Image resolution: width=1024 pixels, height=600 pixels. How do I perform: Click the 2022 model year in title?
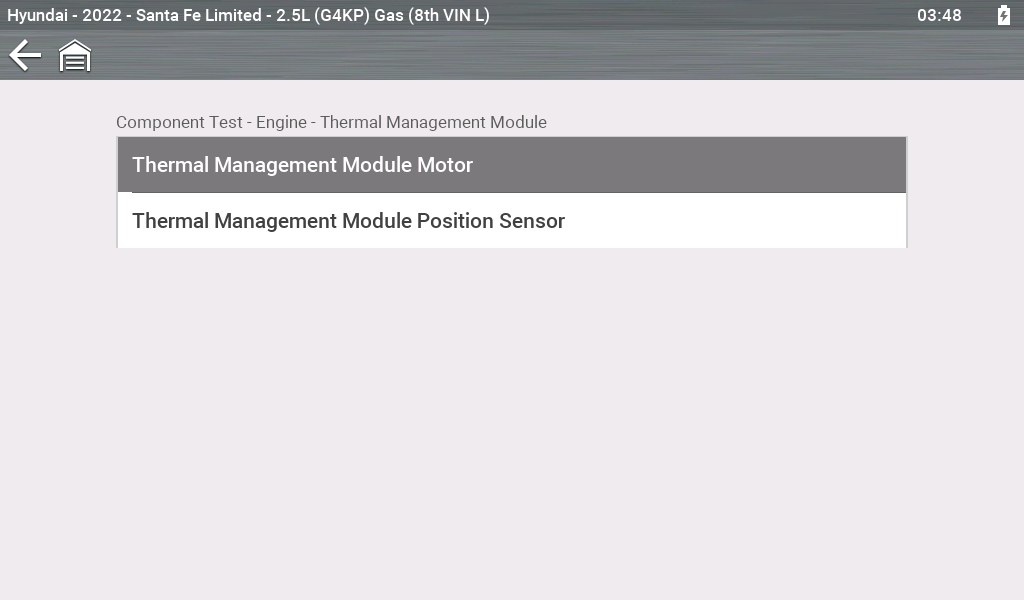point(104,15)
